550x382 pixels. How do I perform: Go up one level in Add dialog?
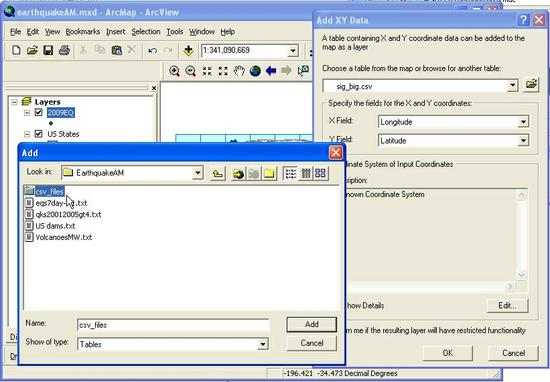217,173
